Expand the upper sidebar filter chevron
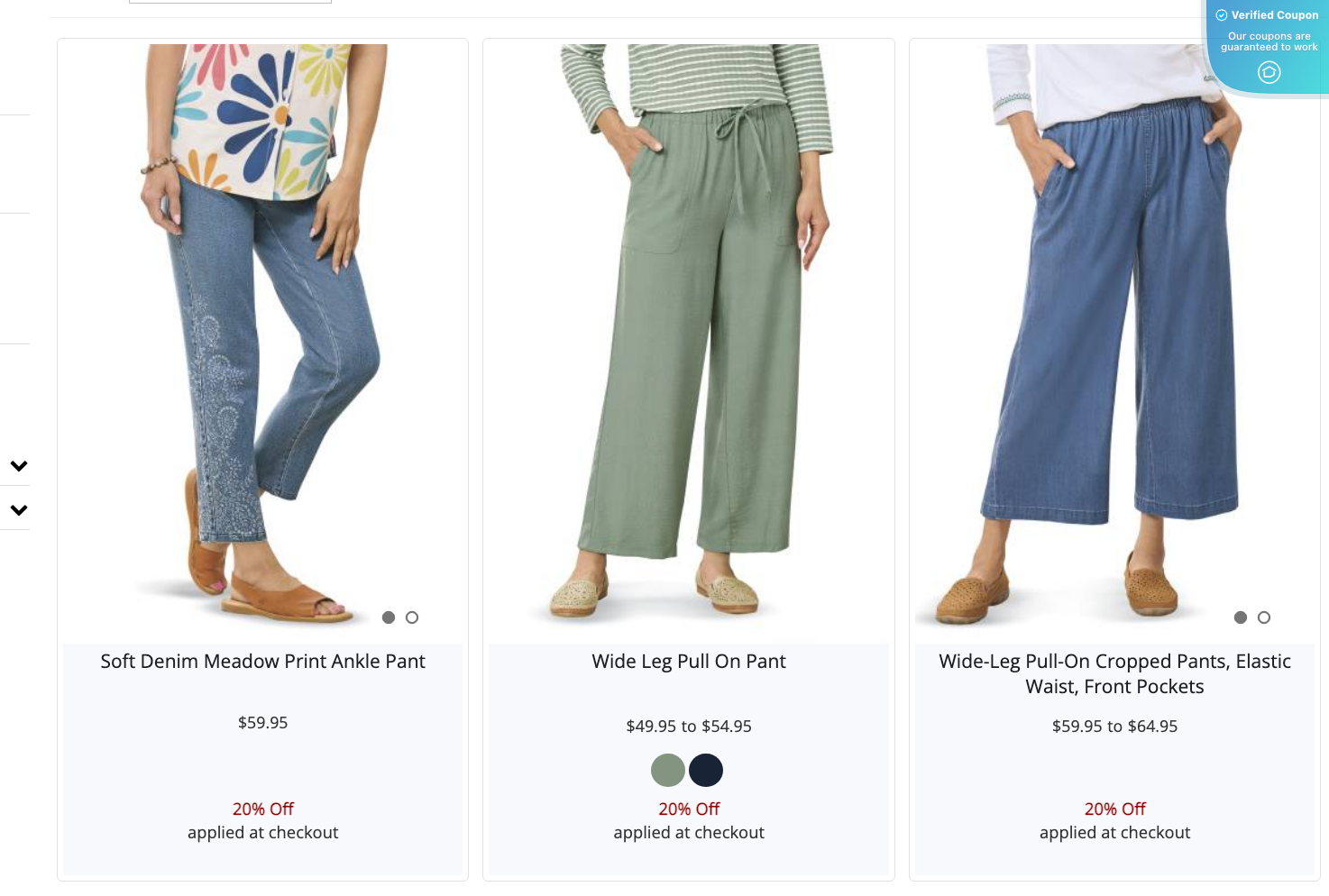This screenshot has height=896, width=1329. click(17, 465)
